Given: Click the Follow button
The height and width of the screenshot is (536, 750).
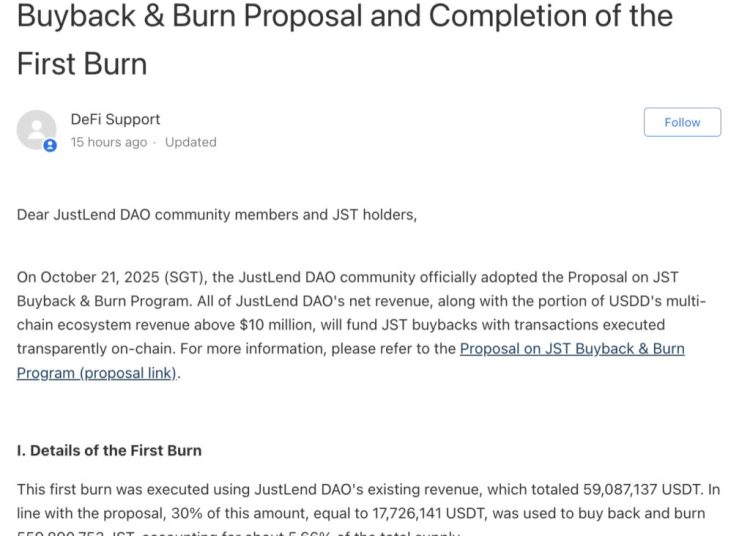Looking at the screenshot, I should coord(682,122).
